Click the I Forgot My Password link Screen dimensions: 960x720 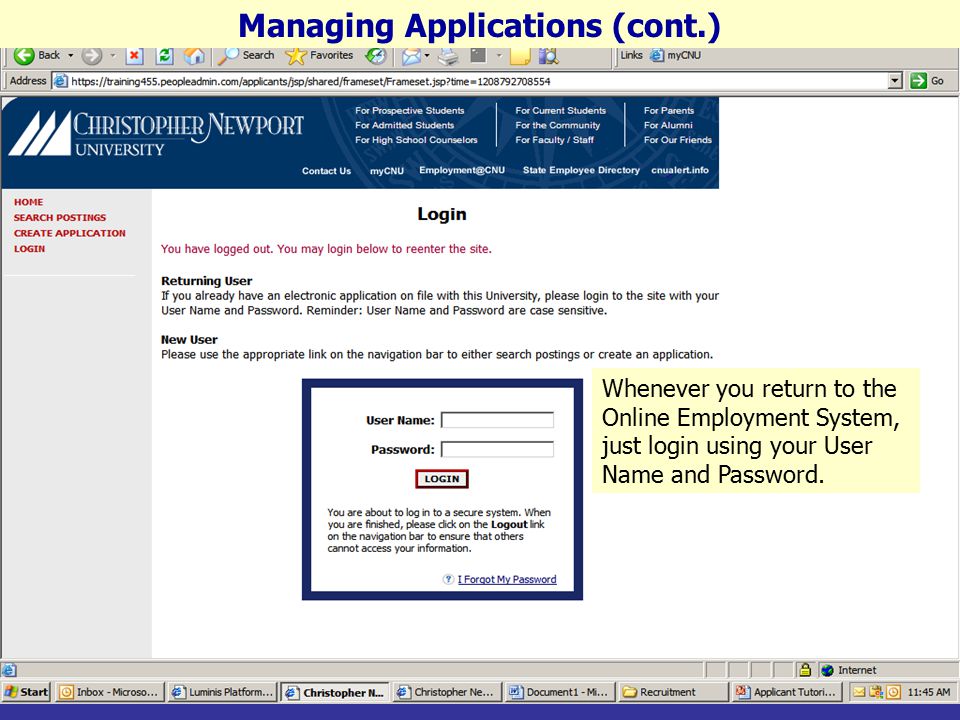tap(507, 579)
